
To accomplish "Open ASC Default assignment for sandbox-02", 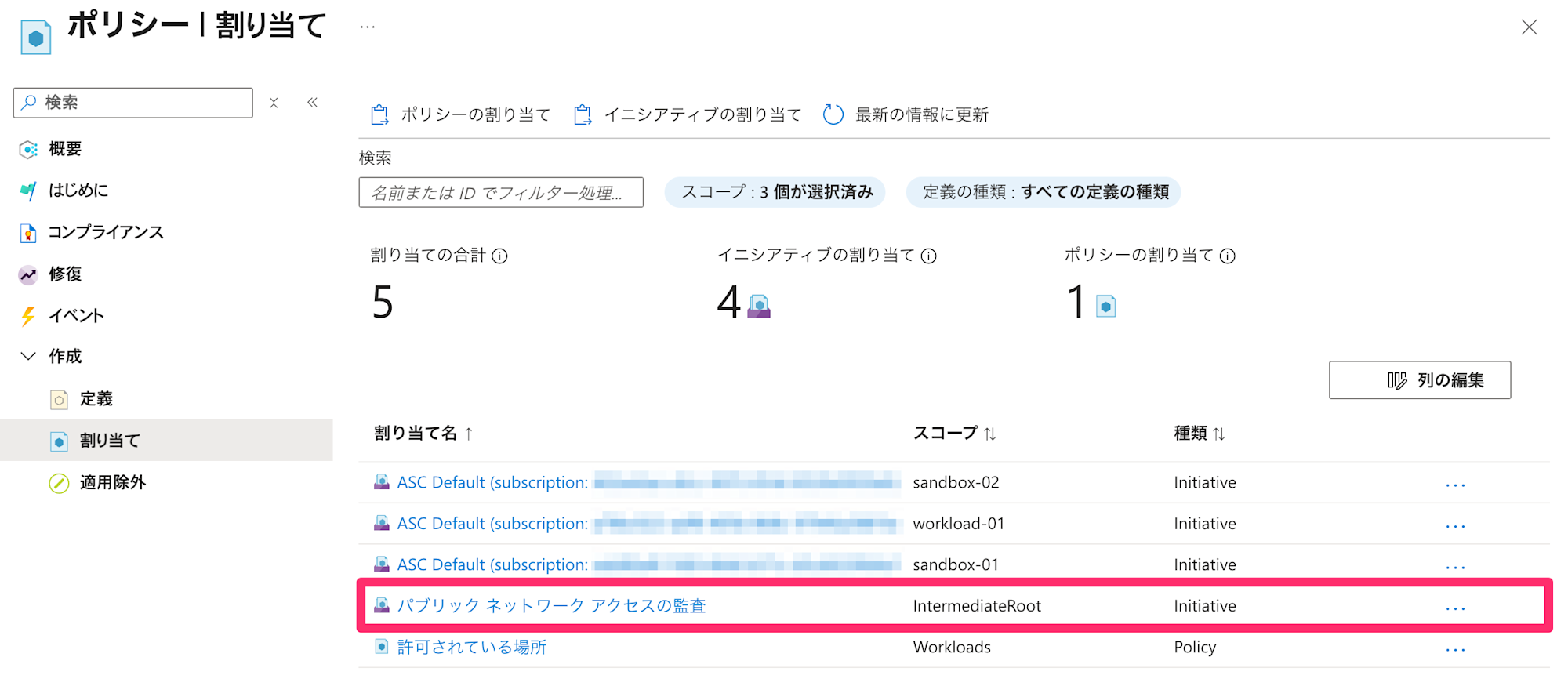I will click(492, 482).
